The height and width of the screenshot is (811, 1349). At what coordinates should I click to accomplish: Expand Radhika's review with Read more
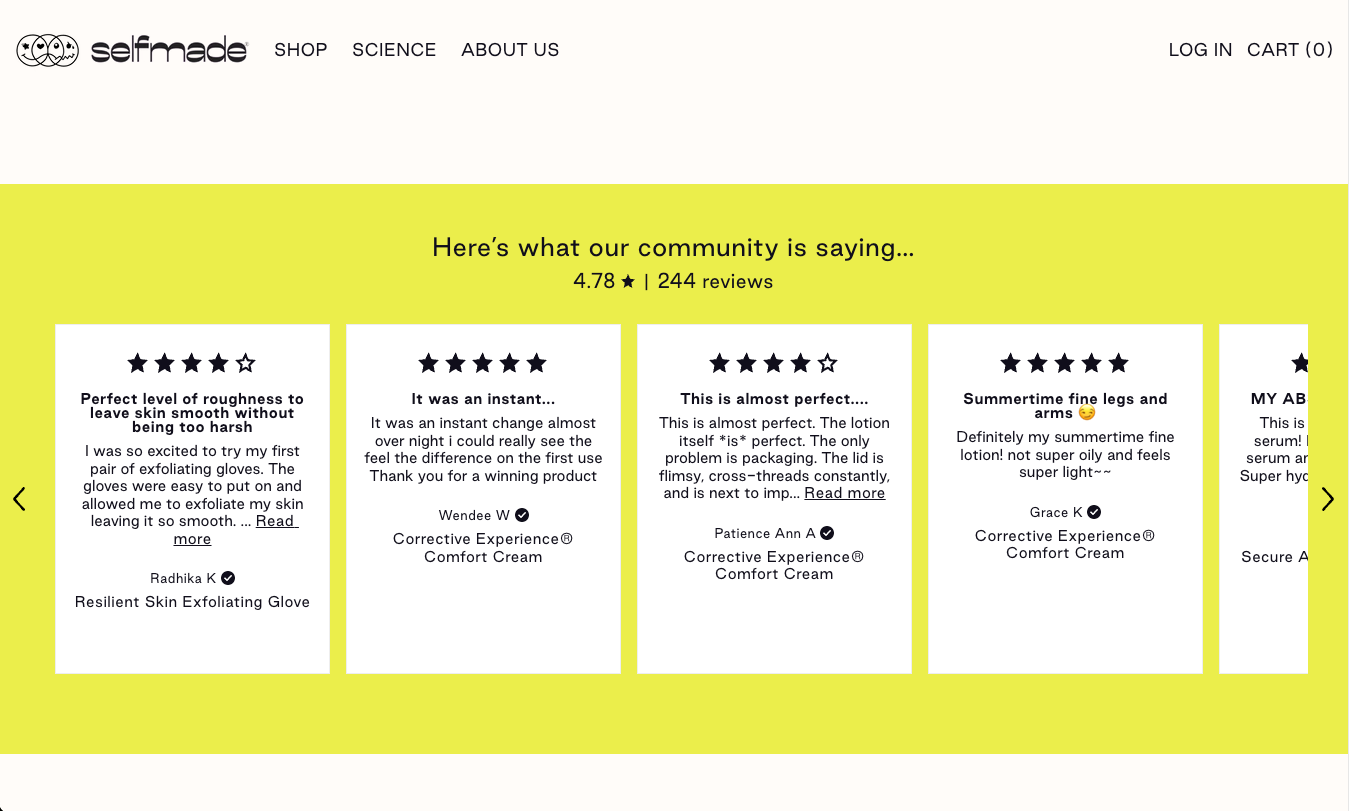(237, 530)
